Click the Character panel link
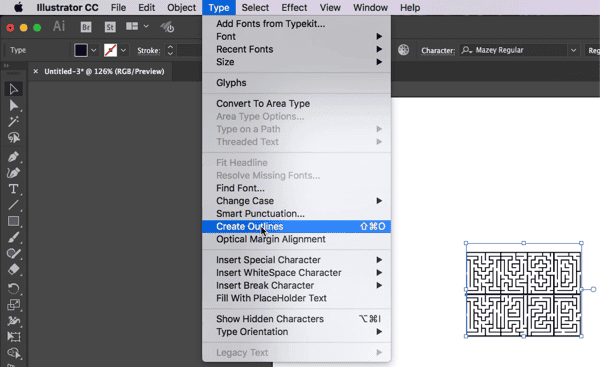 [x=438, y=51]
